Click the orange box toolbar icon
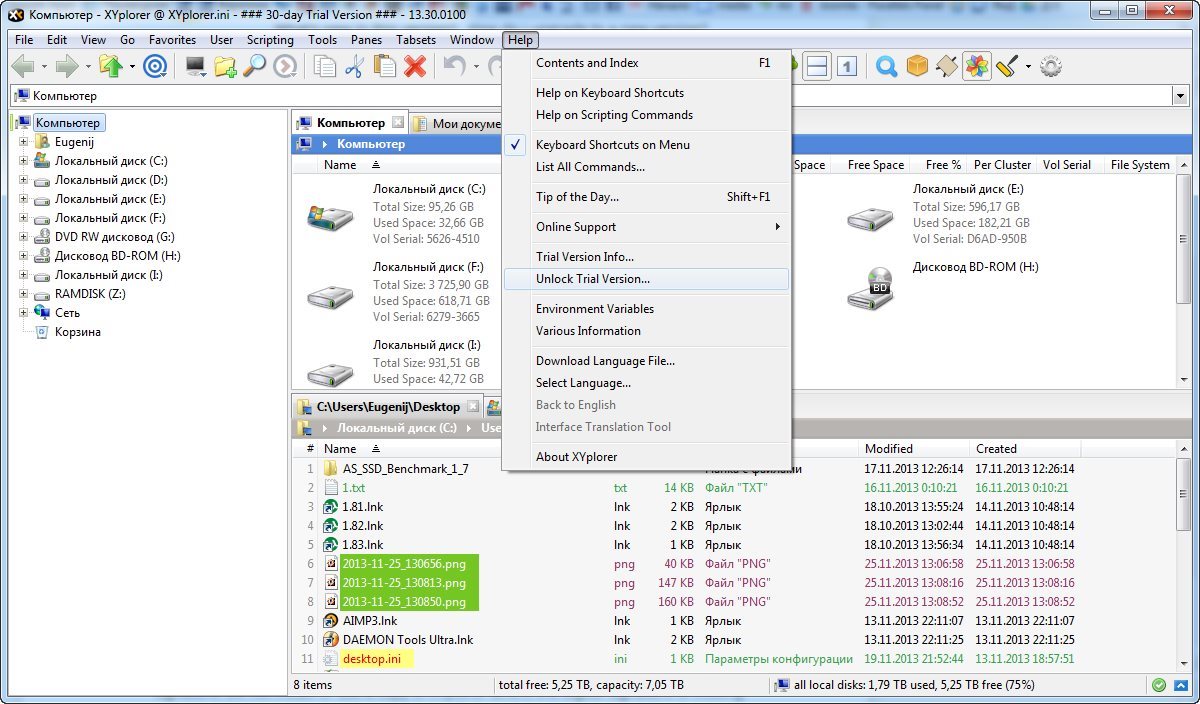The image size is (1200, 704). coord(917,67)
